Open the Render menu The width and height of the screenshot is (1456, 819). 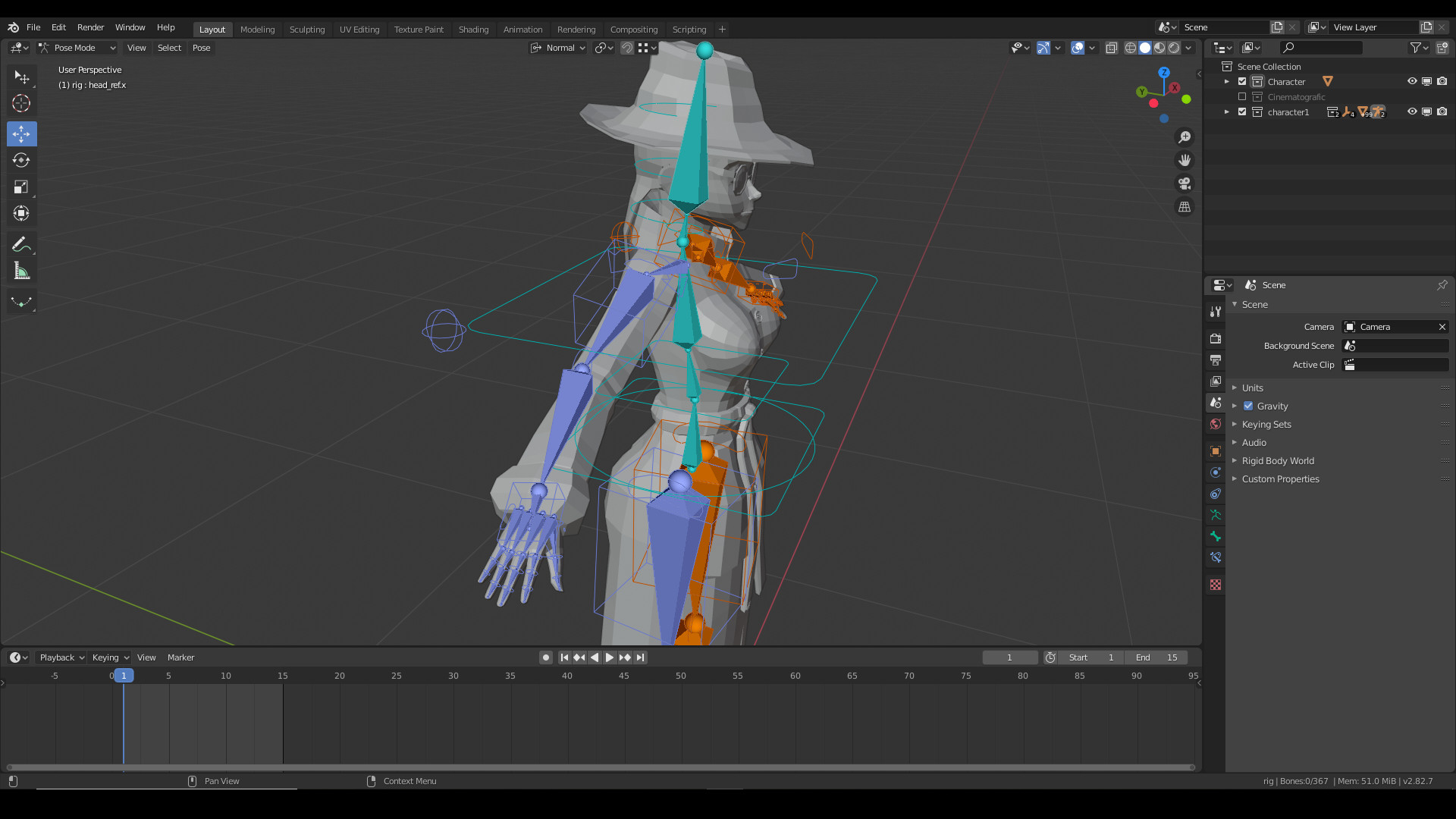[x=90, y=27]
